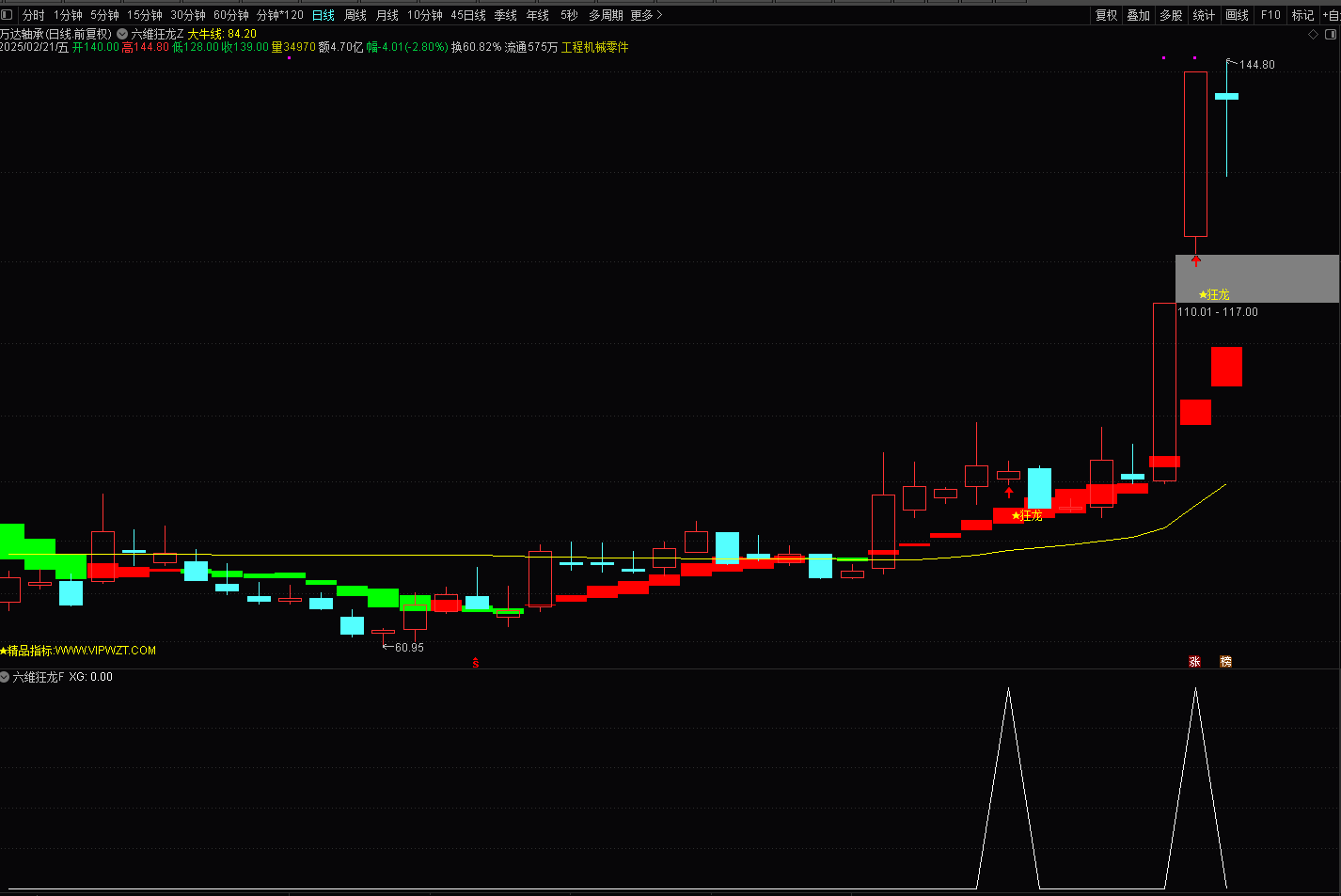Click the 标记 mark button
The image size is (1341, 896).
tap(1302, 15)
